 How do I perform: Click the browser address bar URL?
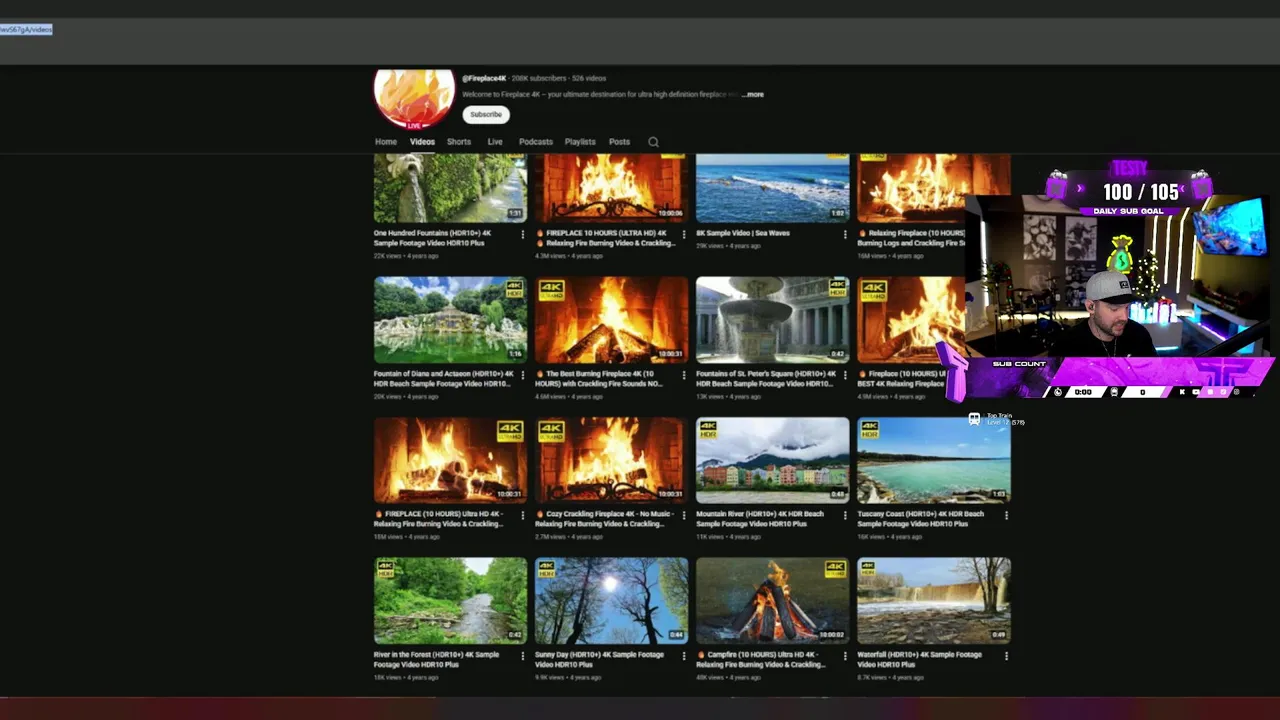coord(26,30)
